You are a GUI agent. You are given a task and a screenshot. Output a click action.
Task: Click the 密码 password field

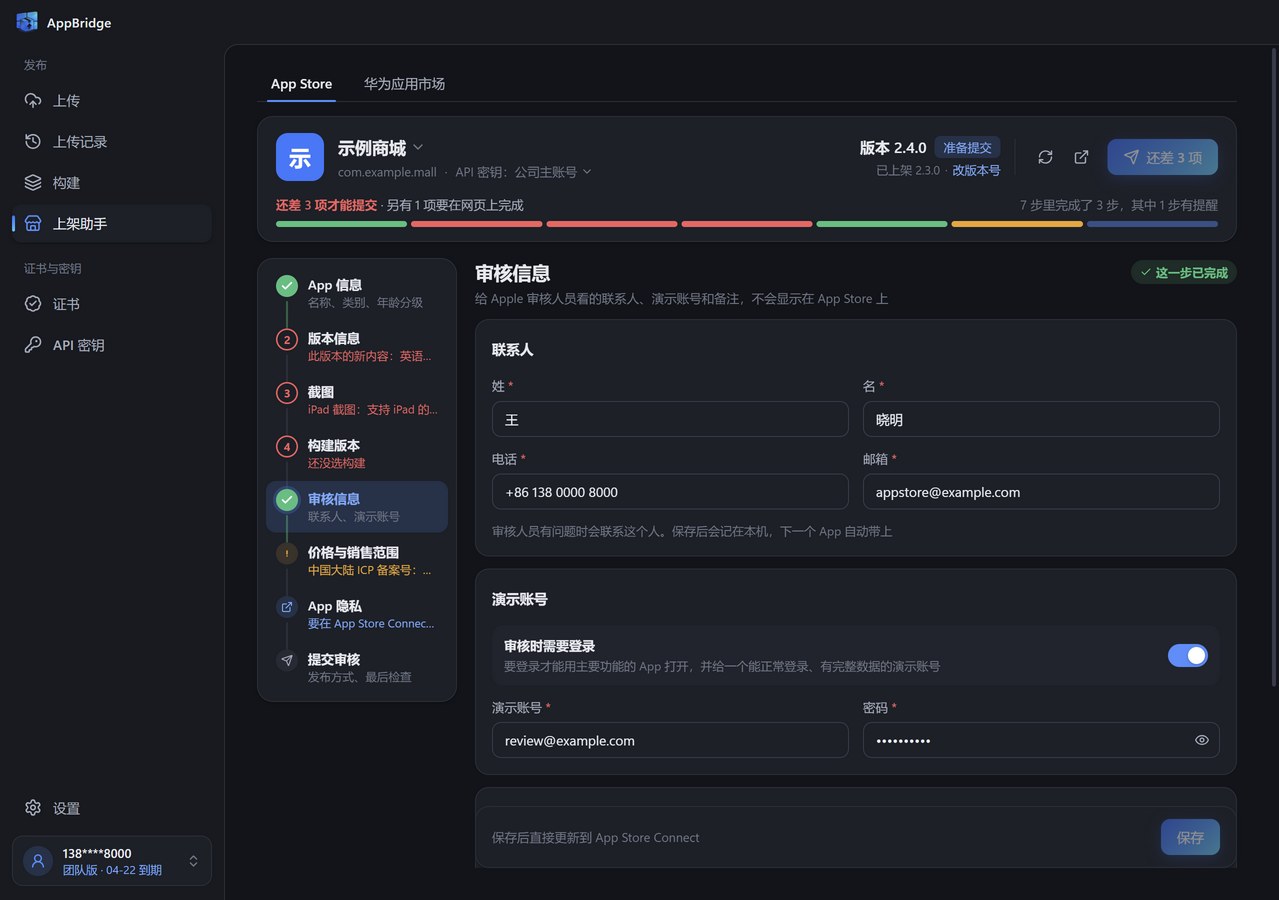[x=1041, y=740]
